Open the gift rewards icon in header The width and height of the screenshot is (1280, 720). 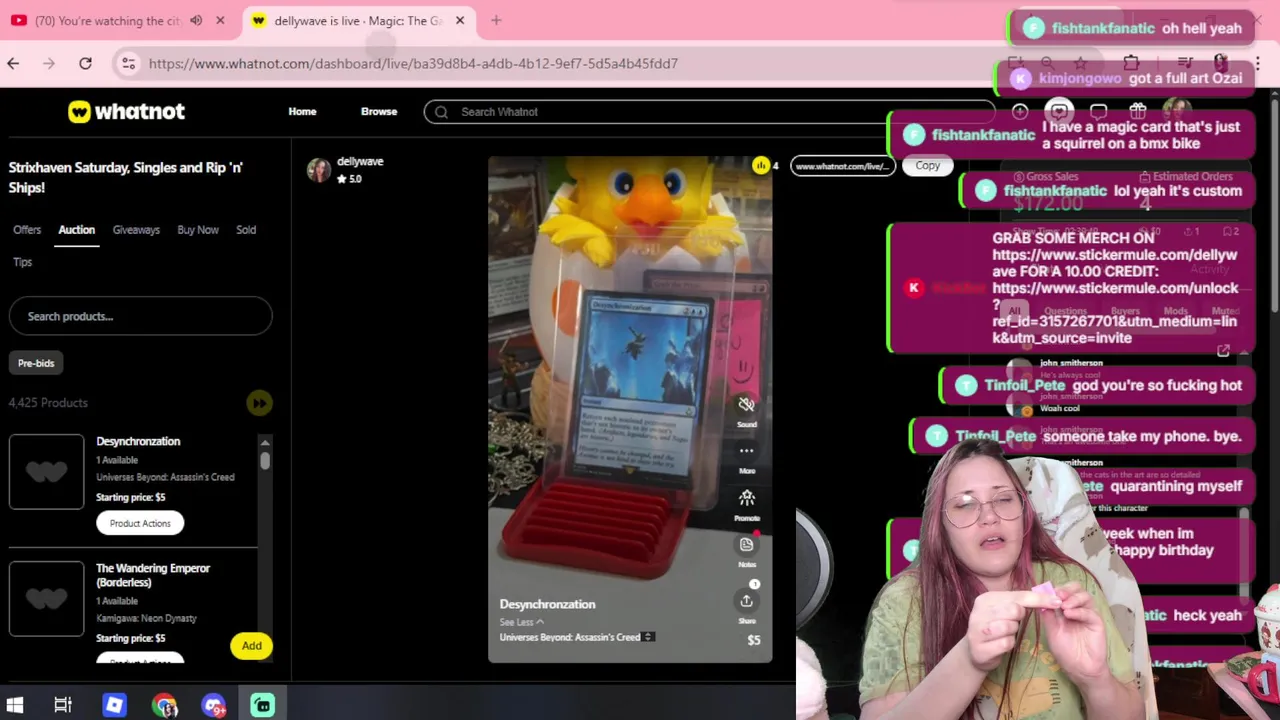pos(1138,112)
